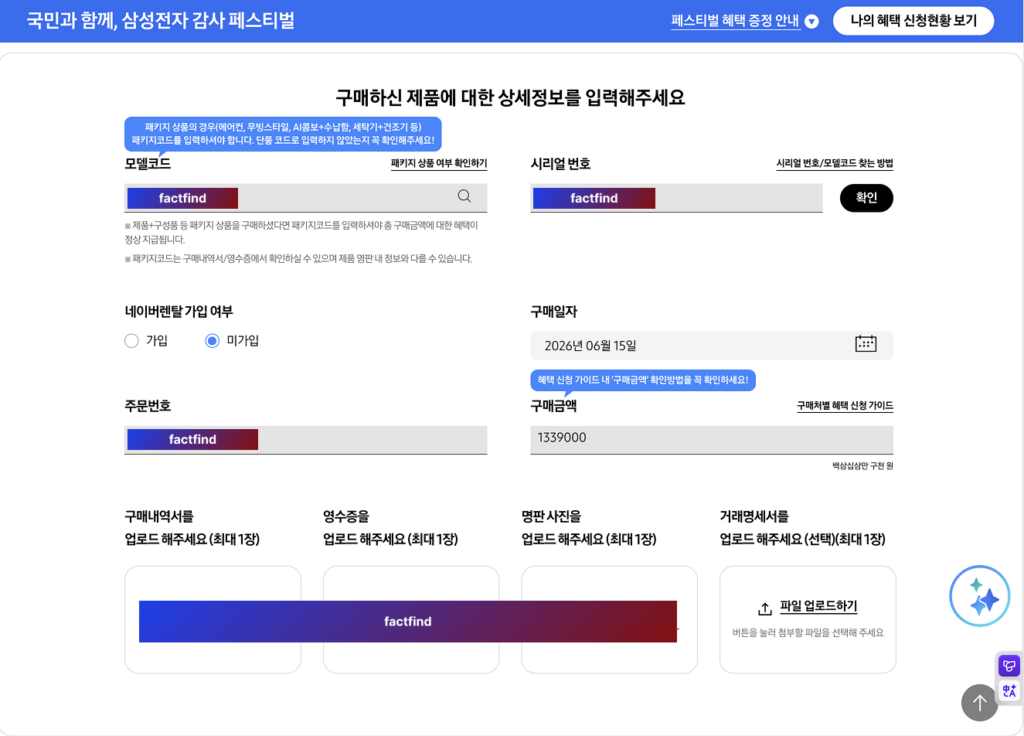Click the model code search magnifier icon

pyautogui.click(x=464, y=196)
